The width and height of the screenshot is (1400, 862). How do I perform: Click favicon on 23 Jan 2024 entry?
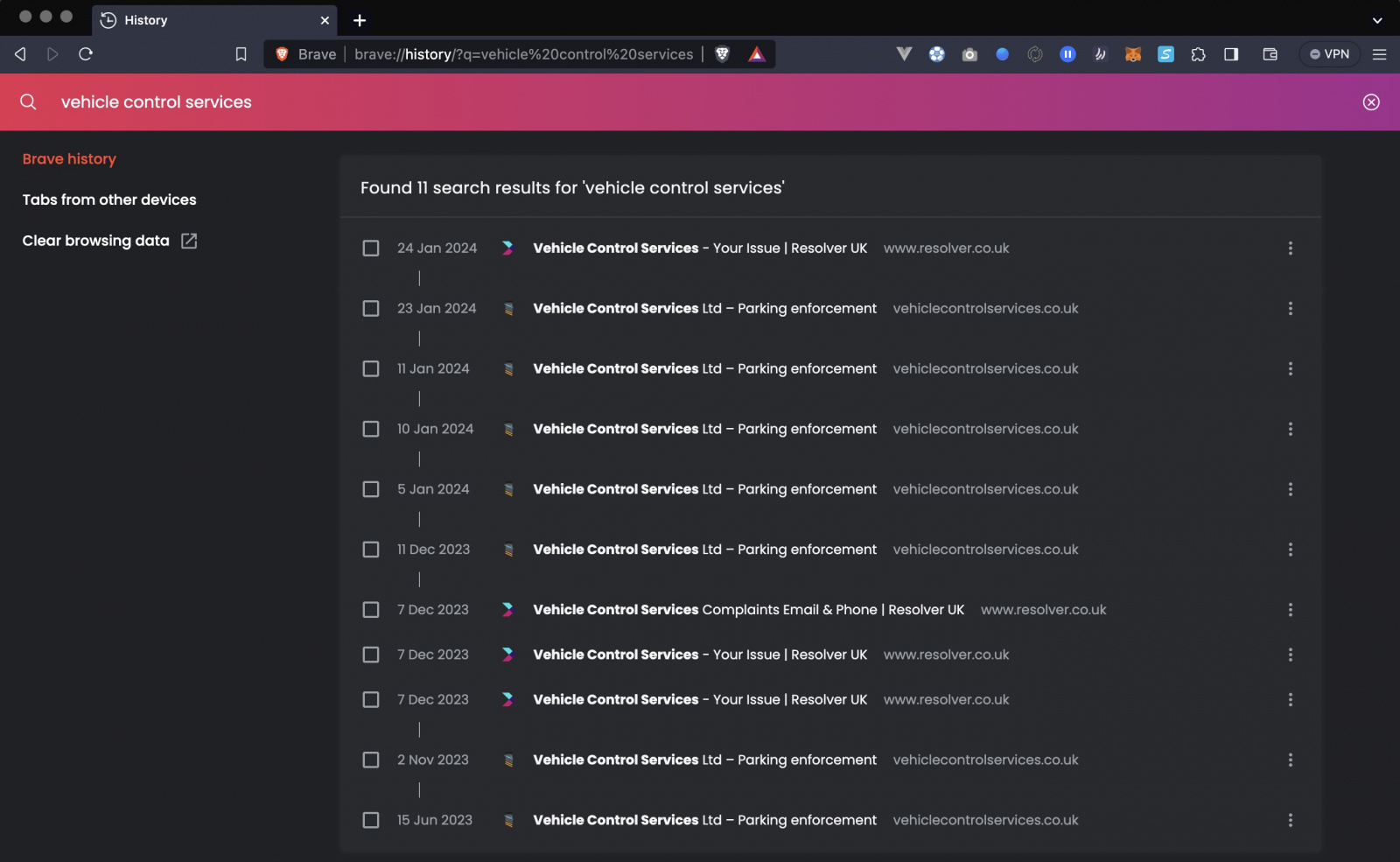point(508,309)
